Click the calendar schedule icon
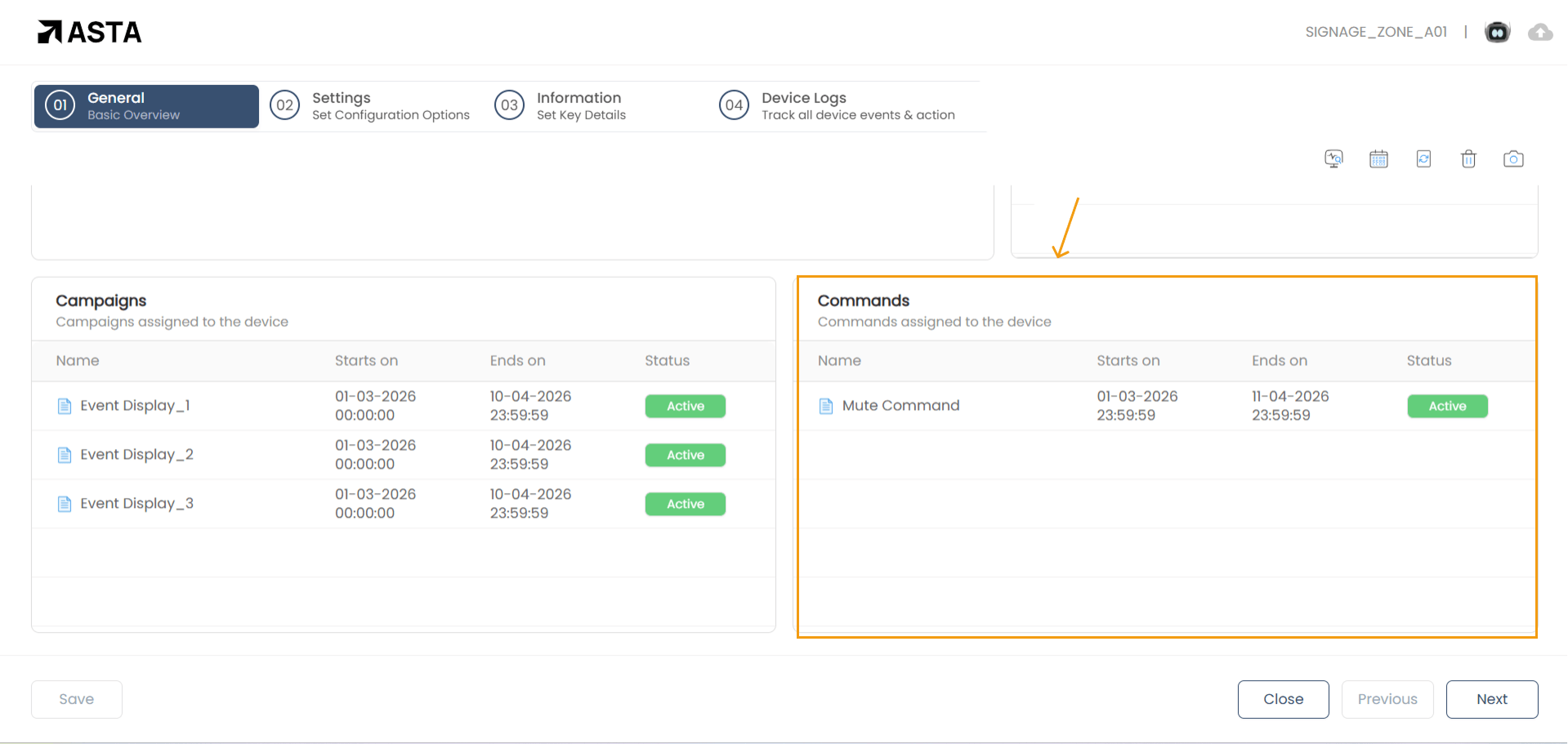 coord(1378,159)
